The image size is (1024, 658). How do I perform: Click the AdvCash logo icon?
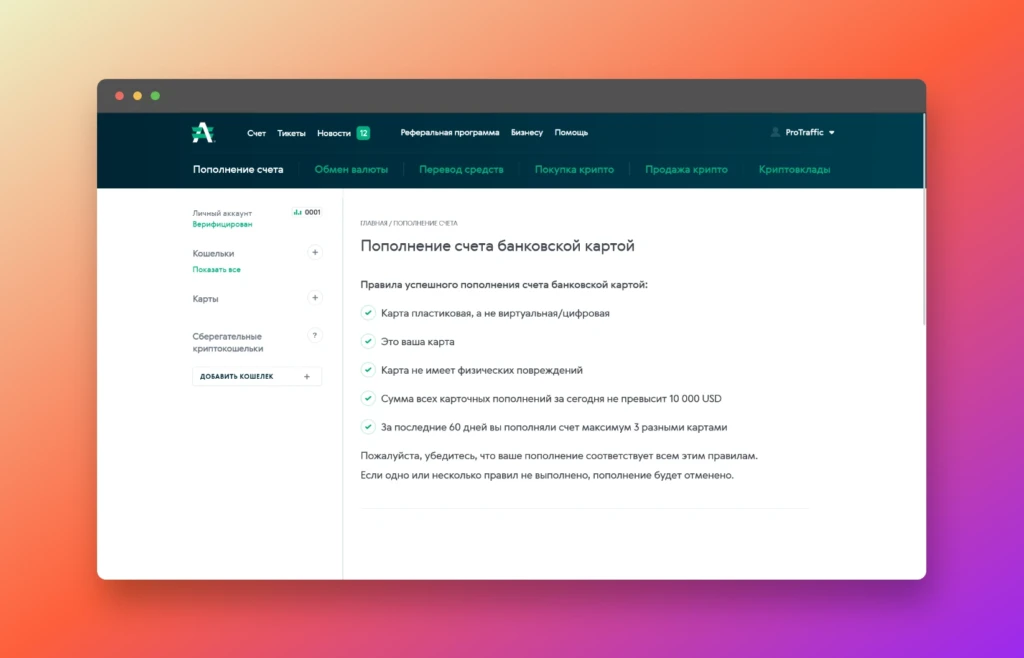pyautogui.click(x=203, y=133)
